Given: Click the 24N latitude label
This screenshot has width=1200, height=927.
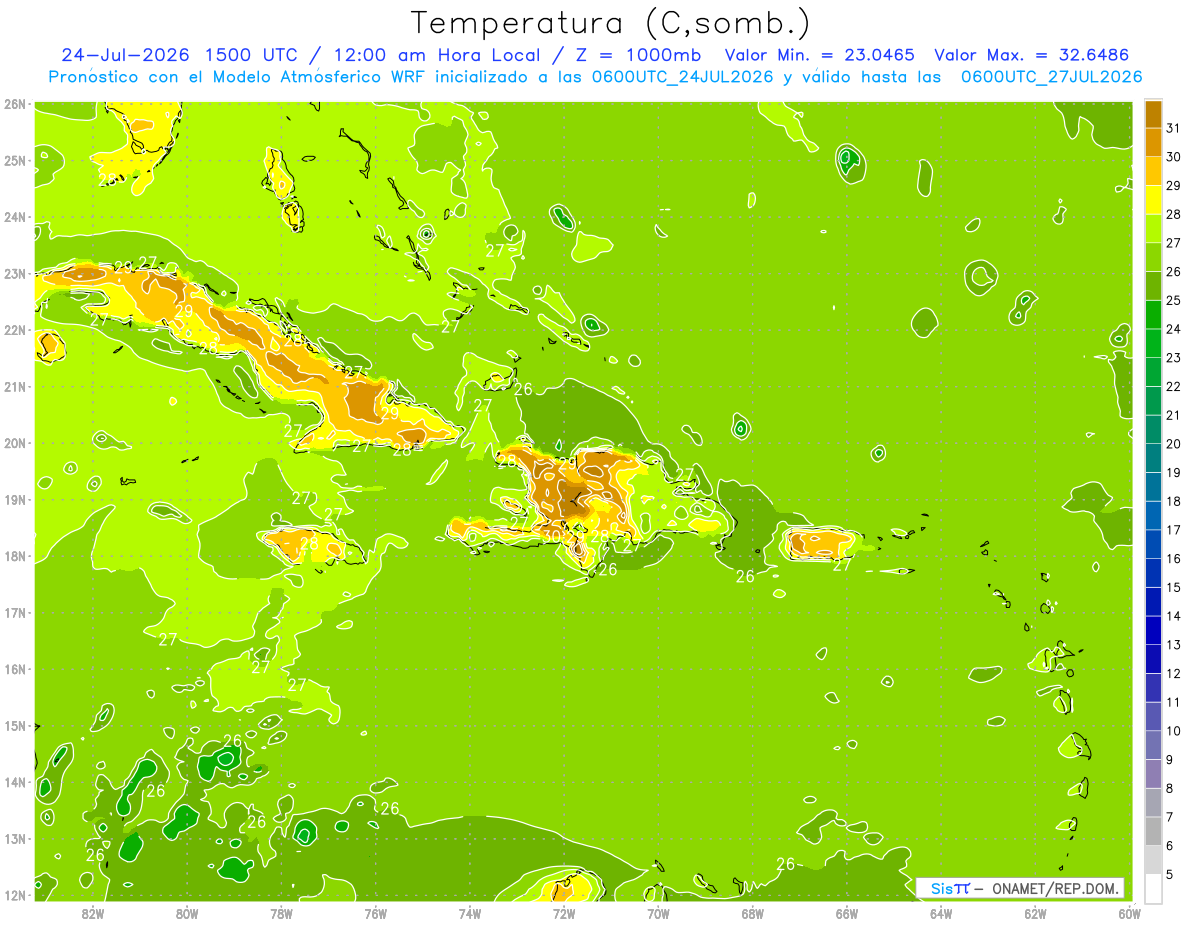Looking at the screenshot, I should (14, 217).
